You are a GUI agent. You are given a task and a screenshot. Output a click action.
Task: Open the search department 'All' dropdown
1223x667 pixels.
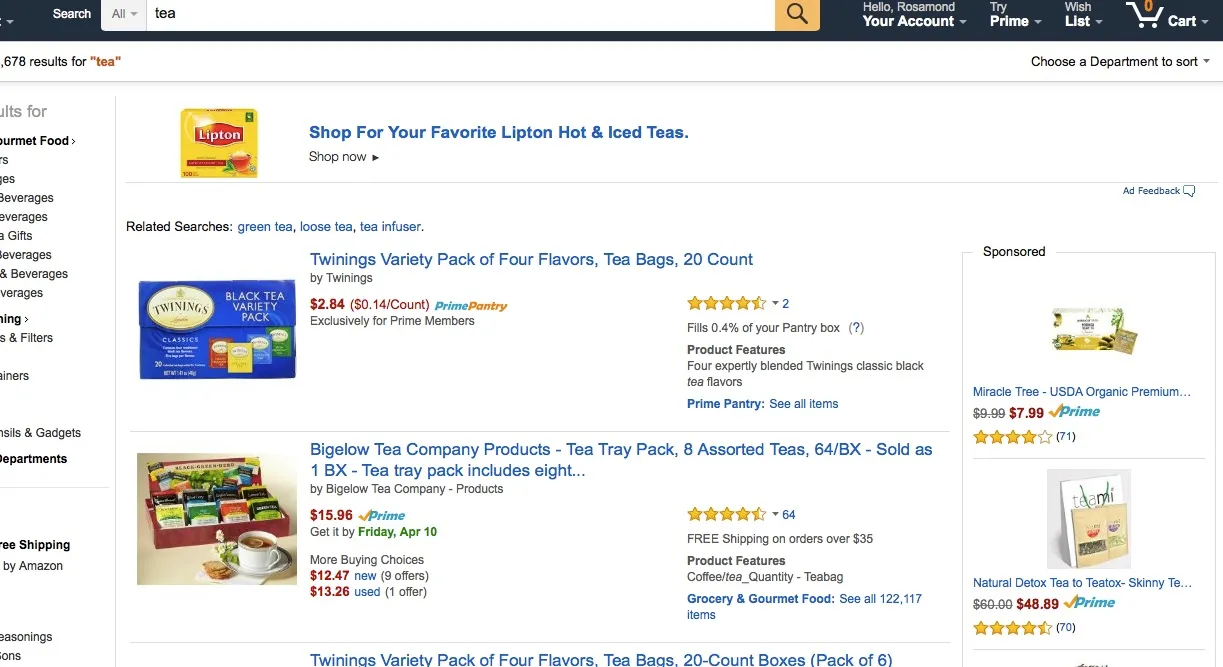(x=125, y=14)
